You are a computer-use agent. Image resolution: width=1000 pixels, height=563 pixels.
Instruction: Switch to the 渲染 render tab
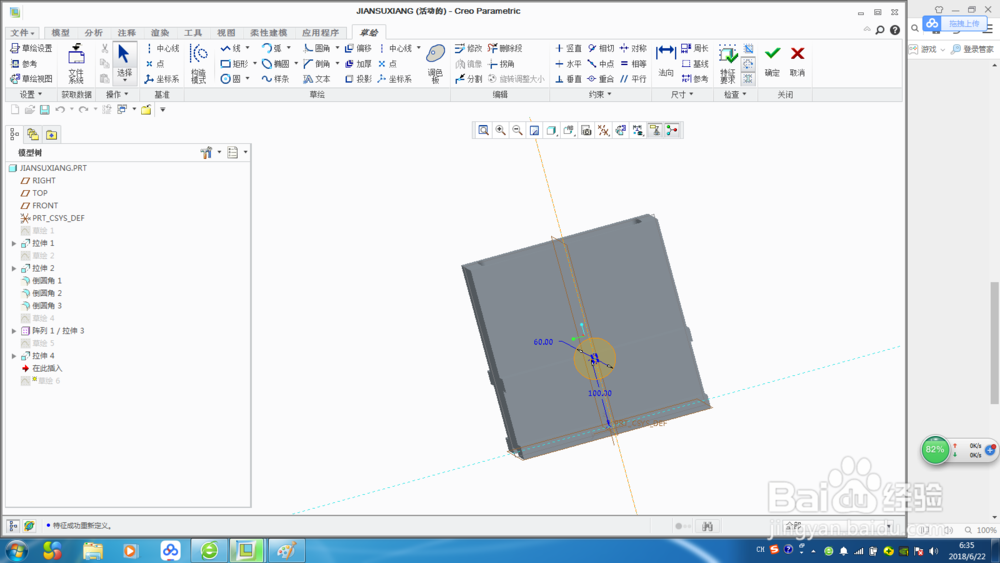(160, 33)
